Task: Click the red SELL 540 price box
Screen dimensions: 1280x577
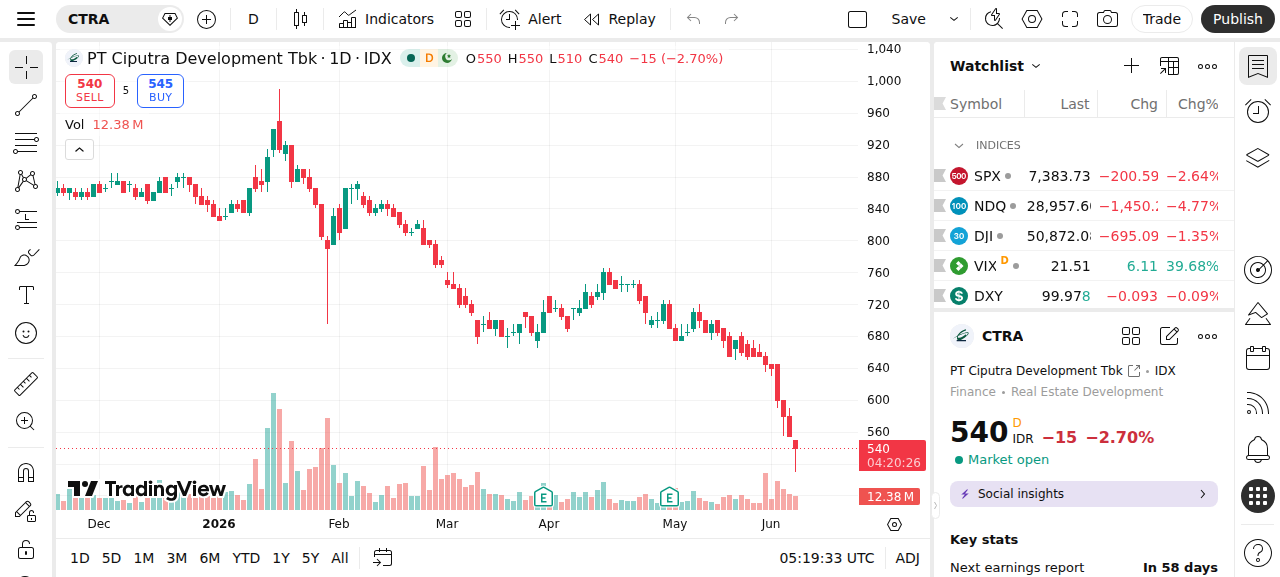Action: pos(90,90)
